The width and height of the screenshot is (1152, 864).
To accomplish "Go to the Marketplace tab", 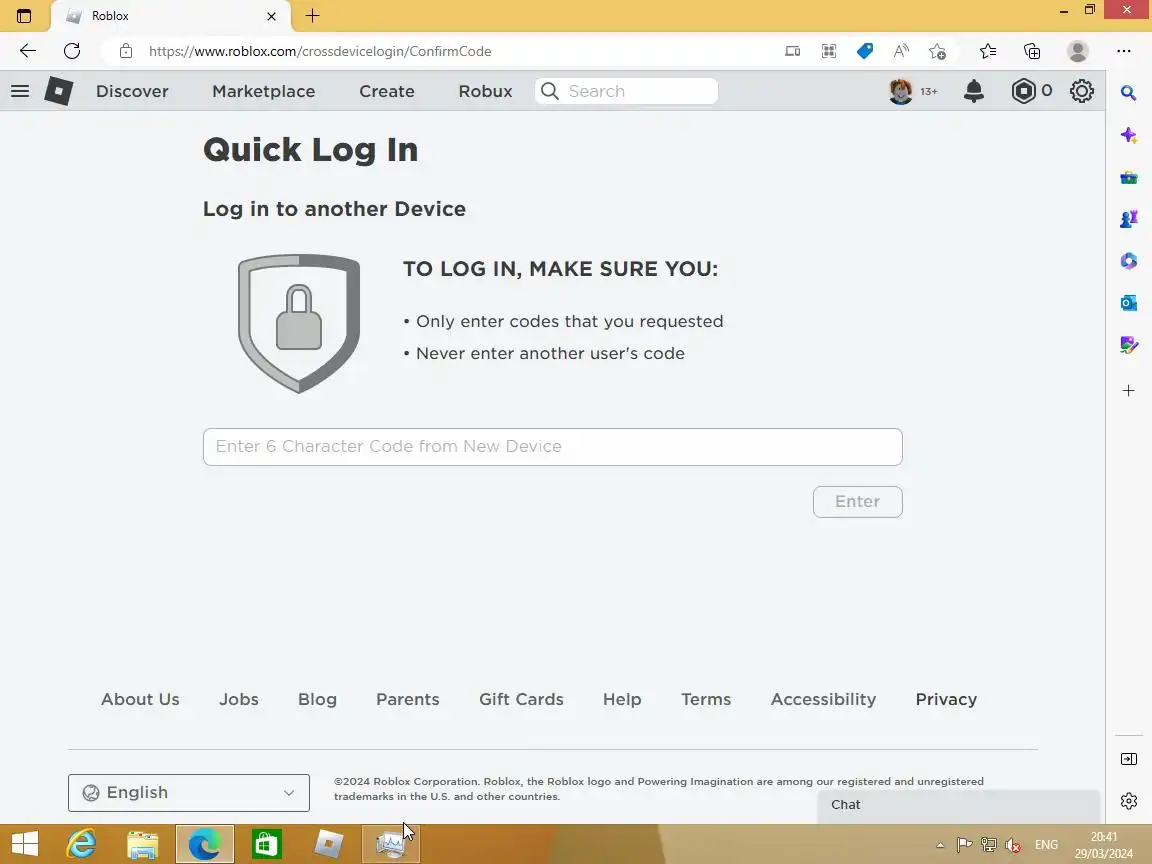I will click(x=264, y=91).
